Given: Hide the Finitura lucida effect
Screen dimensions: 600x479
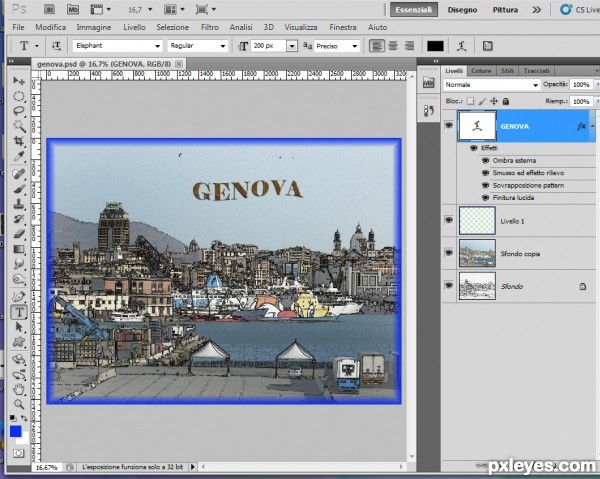Looking at the screenshot, I should click(x=485, y=198).
